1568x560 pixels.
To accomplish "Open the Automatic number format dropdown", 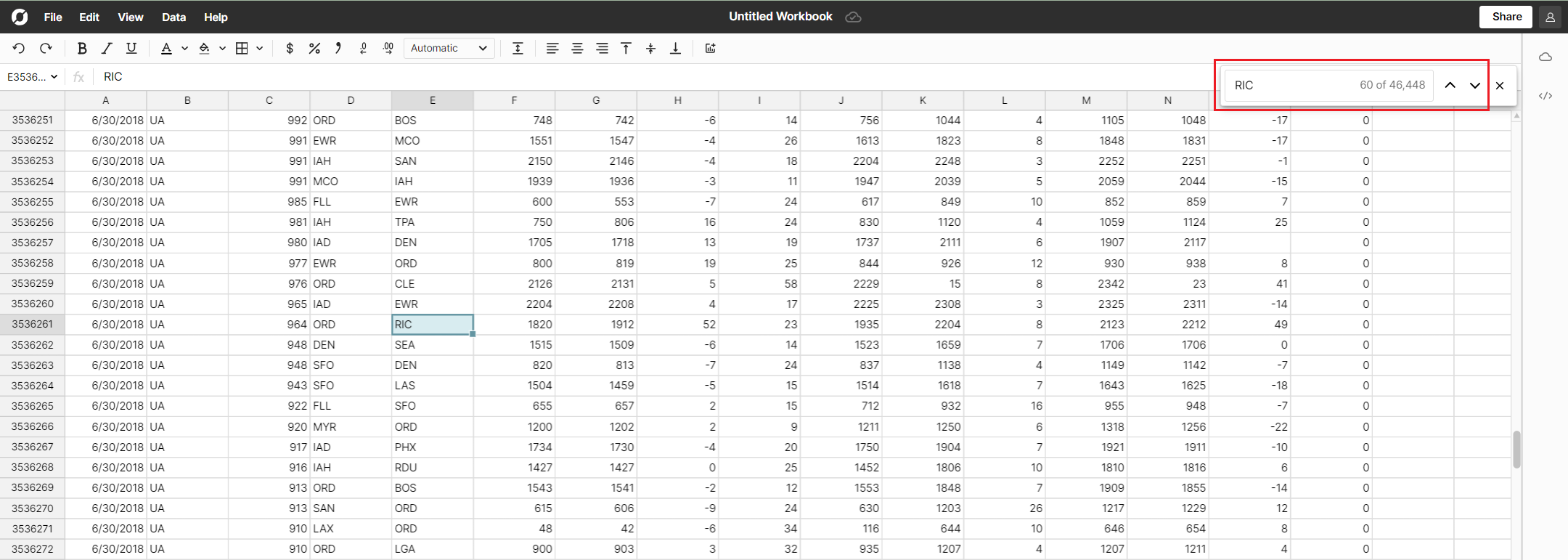I will click(x=449, y=49).
